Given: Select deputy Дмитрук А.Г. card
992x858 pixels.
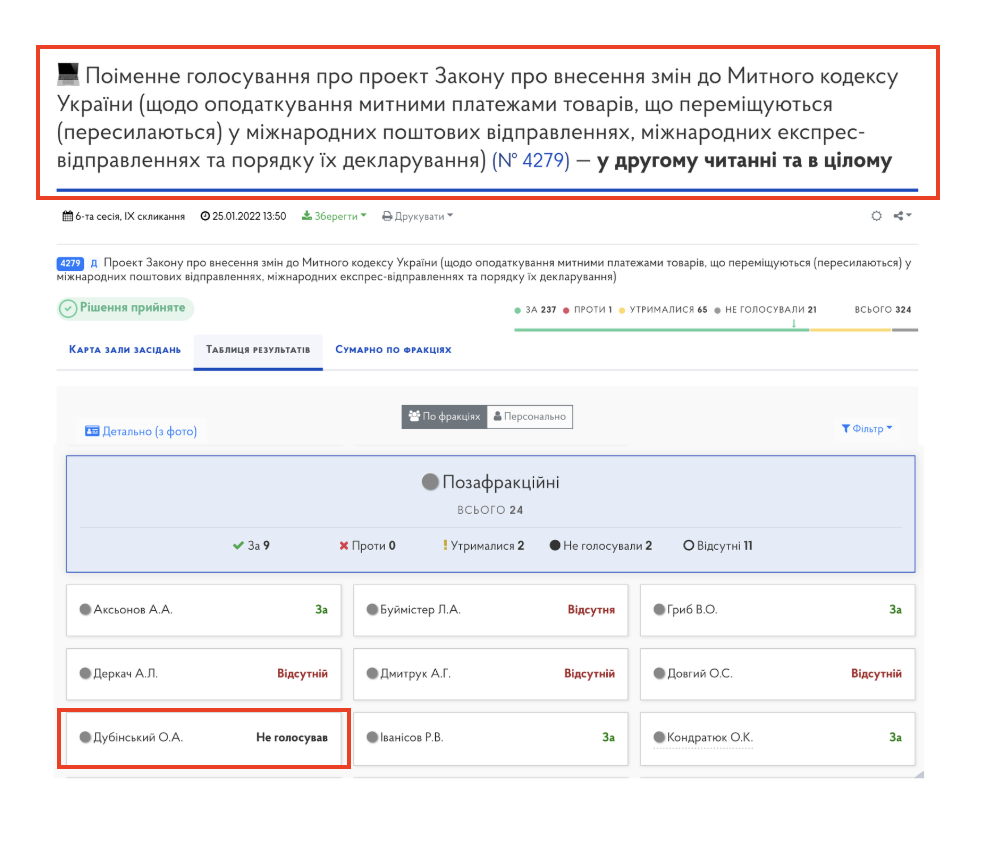Looking at the screenshot, I should 490,674.
